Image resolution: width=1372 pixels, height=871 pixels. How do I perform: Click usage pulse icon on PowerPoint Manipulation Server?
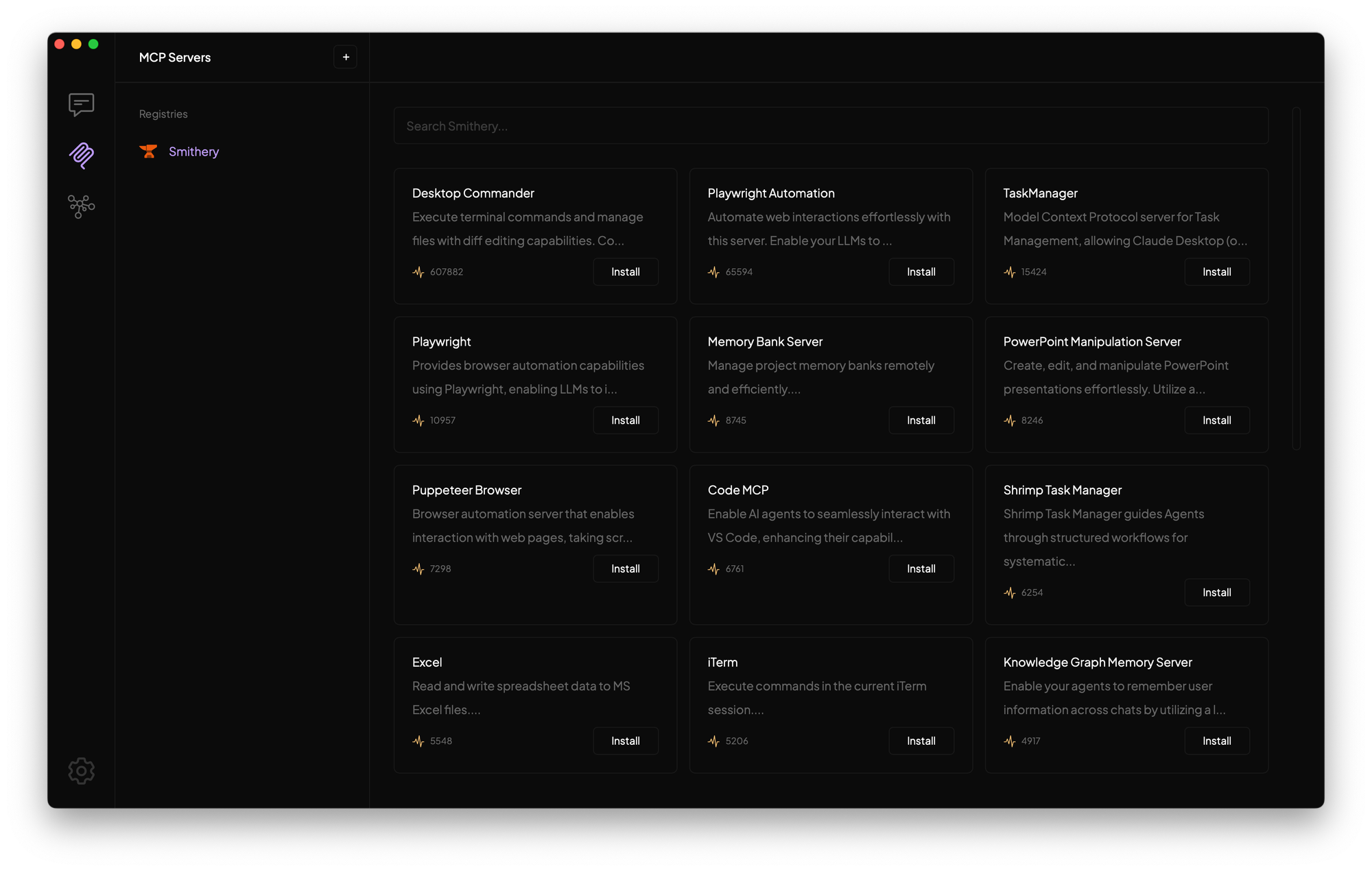coord(1010,420)
